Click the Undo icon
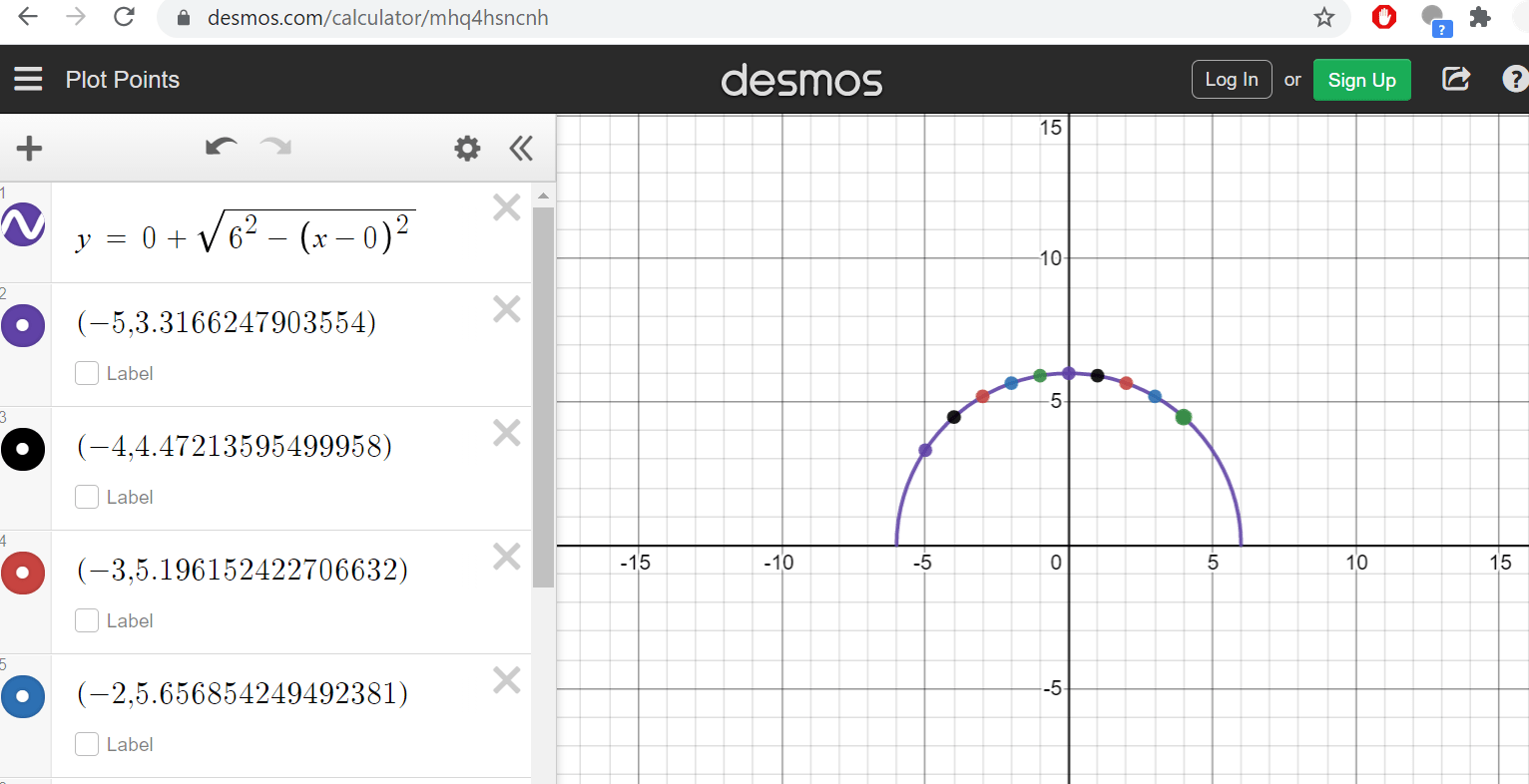This screenshot has width=1529, height=784. pos(221,147)
